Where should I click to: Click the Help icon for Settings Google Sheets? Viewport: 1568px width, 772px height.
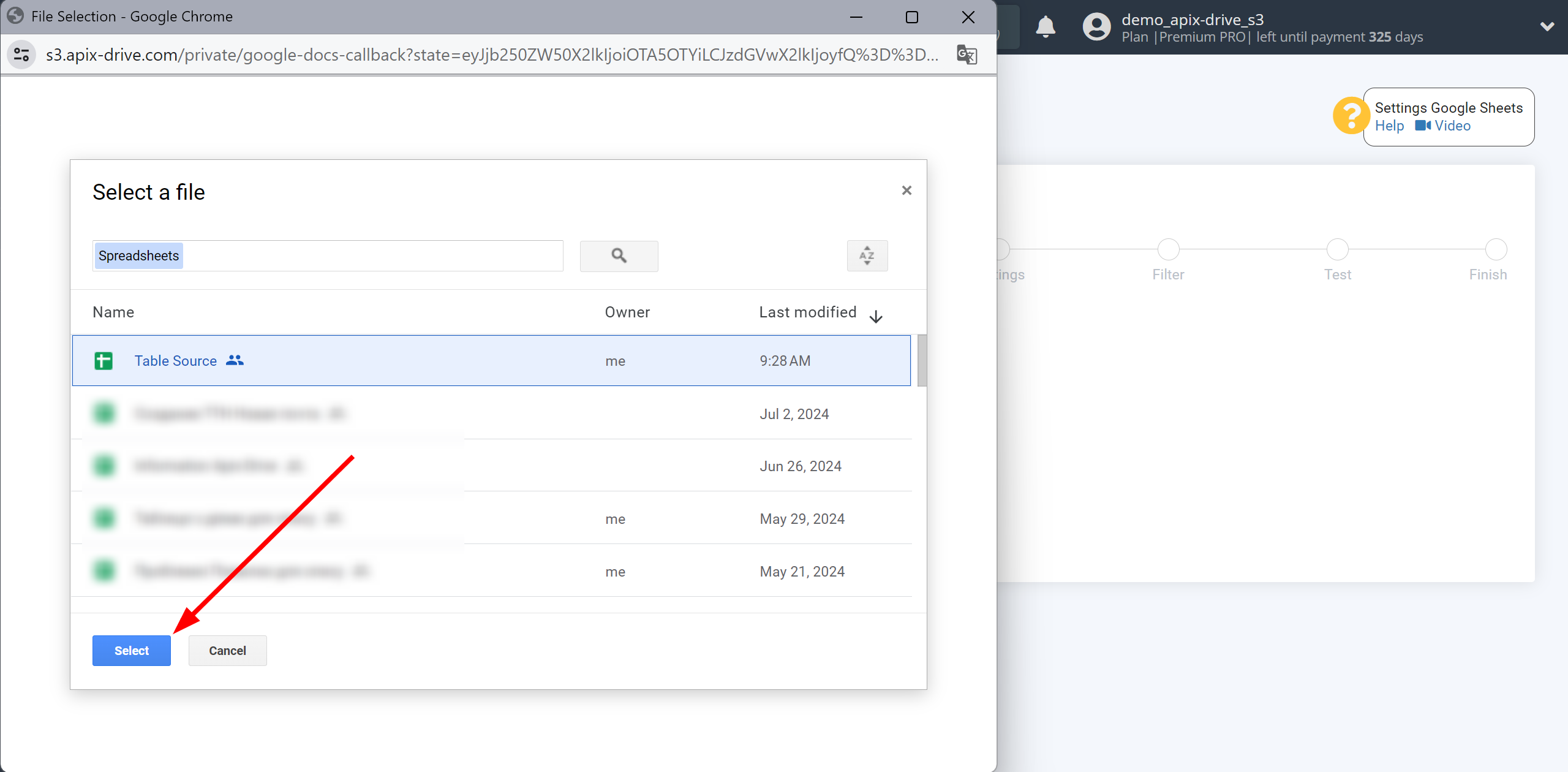pyautogui.click(x=1351, y=116)
